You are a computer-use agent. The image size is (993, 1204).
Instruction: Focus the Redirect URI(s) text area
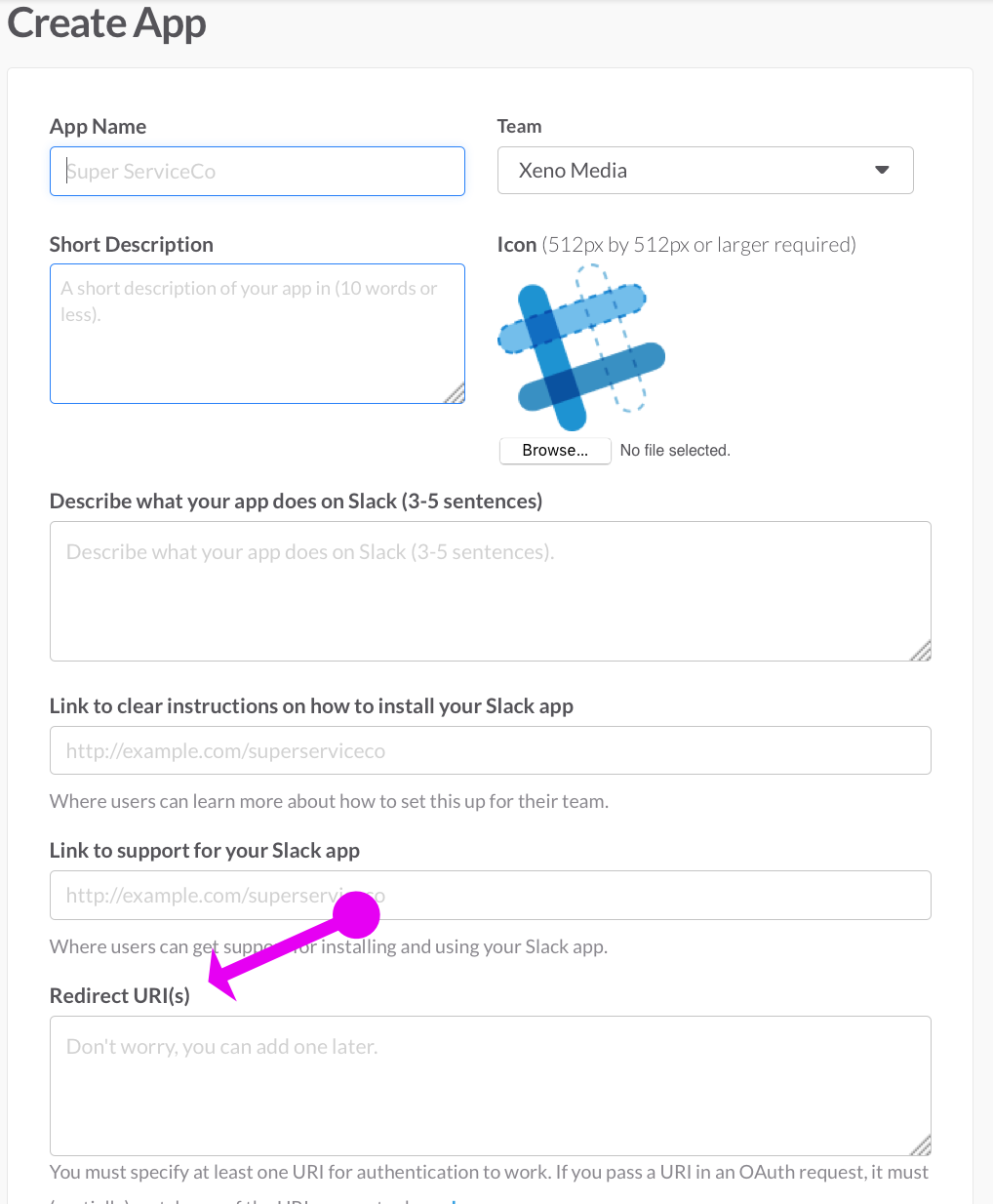pos(490,1085)
